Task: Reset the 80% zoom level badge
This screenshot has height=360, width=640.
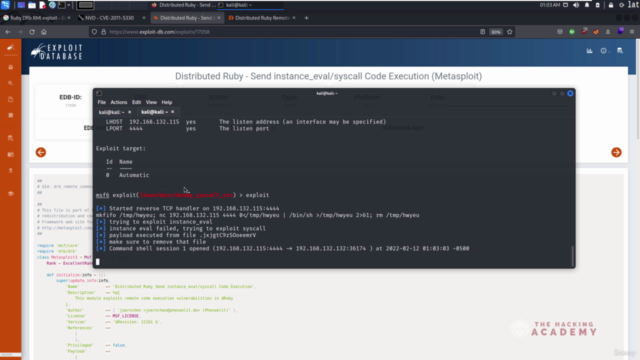Action: pyautogui.click(x=496, y=32)
